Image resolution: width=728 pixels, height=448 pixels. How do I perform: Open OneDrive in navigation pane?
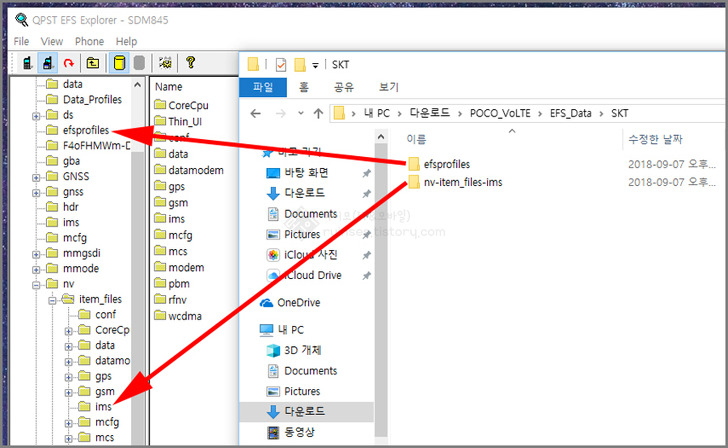299,302
